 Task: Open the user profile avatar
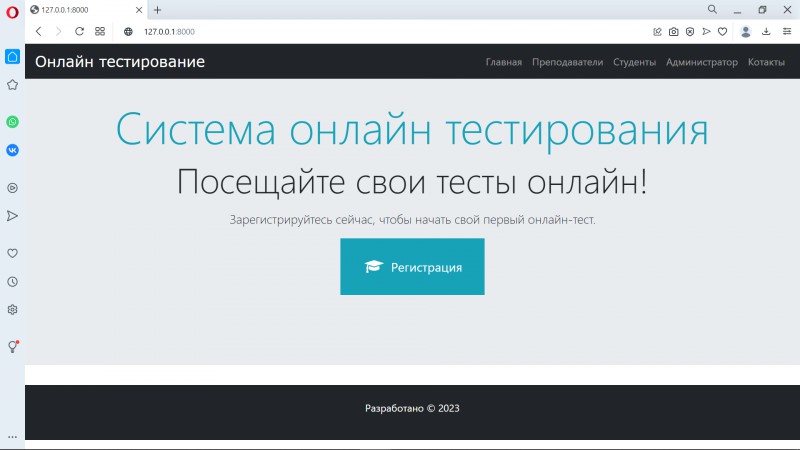pos(745,32)
